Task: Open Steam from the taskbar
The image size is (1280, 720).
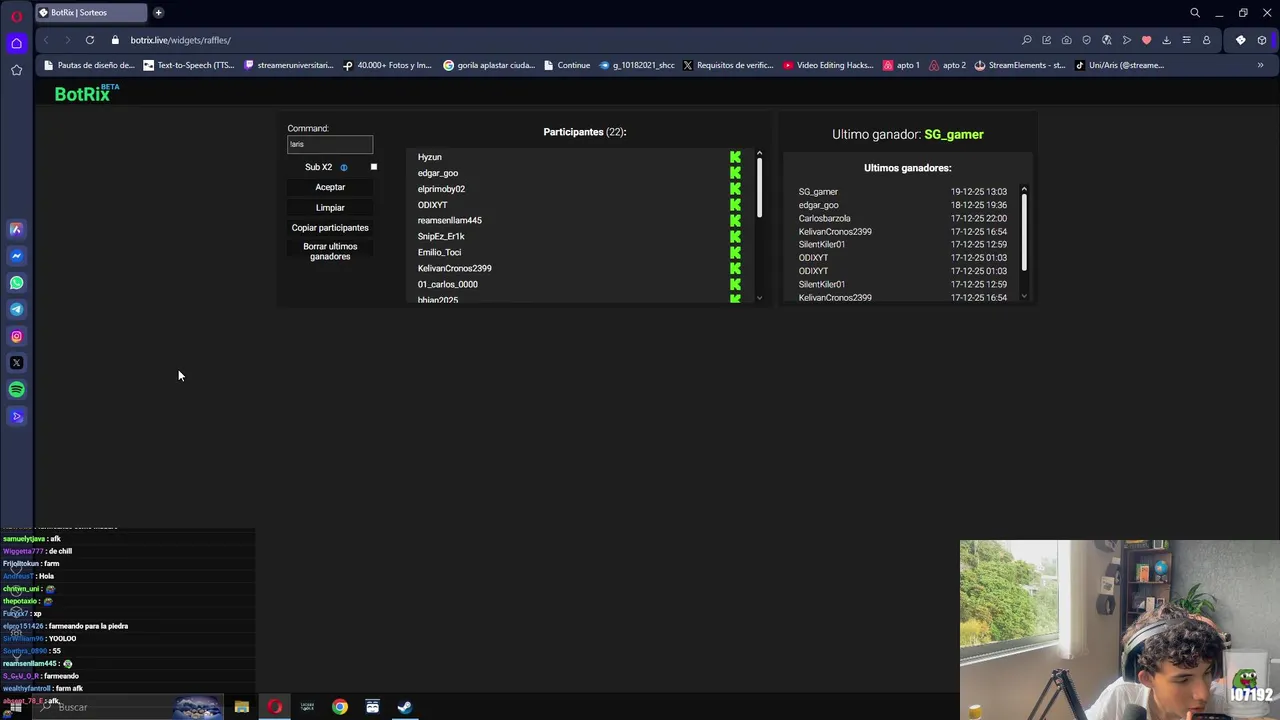Action: click(405, 707)
